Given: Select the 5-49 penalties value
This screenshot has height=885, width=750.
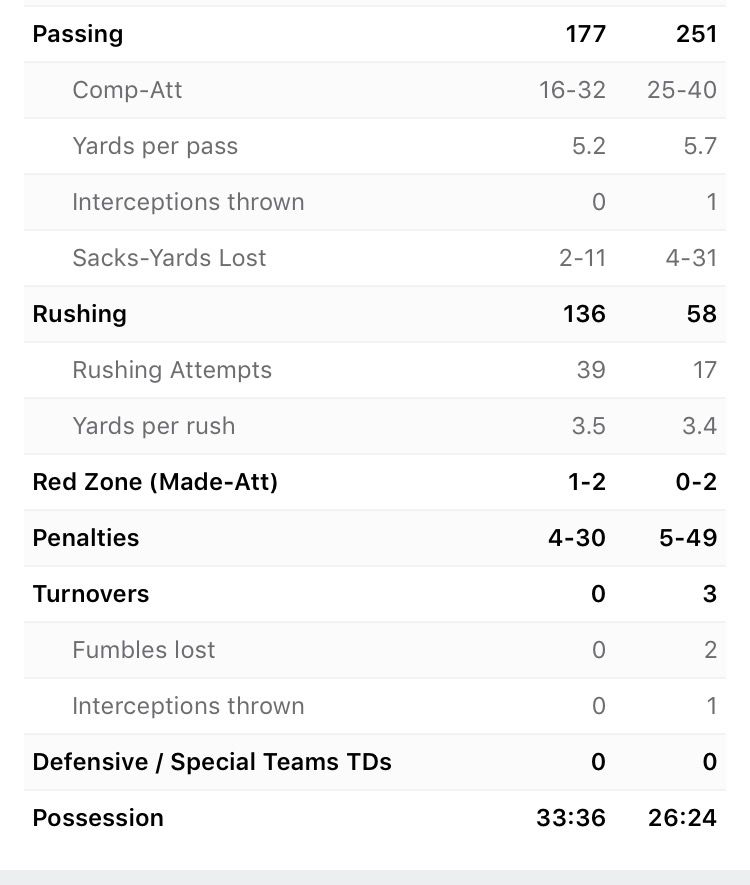Looking at the screenshot, I should pyautogui.click(x=688, y=538).
